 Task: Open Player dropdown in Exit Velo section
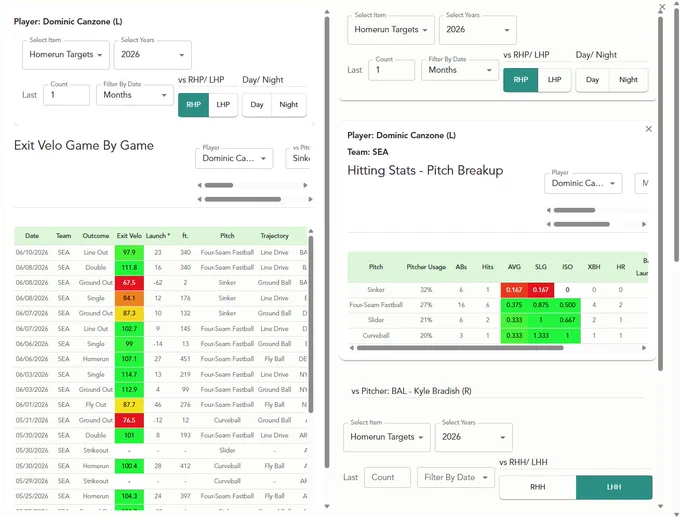coord(234,158)
